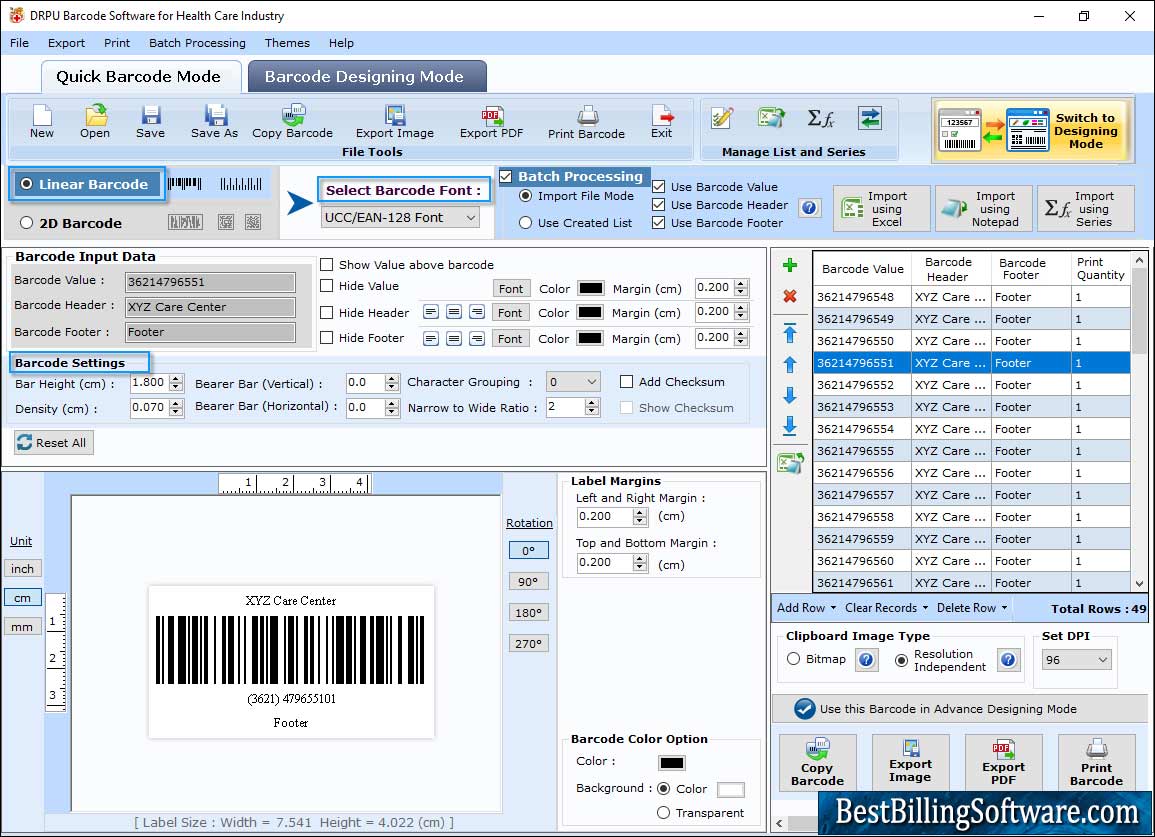Select the Bitmap clipboard image type
Viewport: 1155px width, 837px height.
pos(793,659)
